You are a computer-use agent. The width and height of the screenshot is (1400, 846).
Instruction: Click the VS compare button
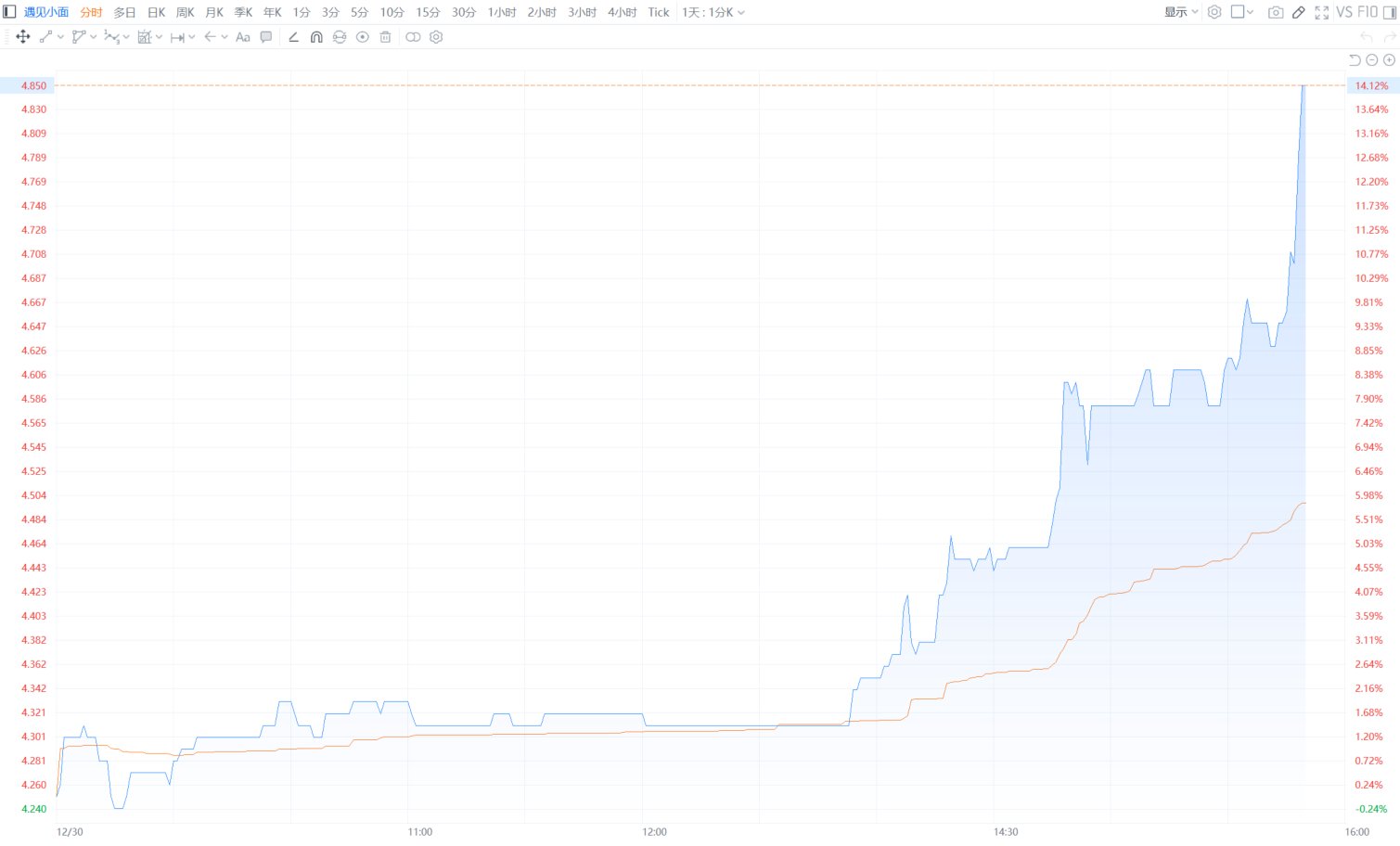(1344, 12)
